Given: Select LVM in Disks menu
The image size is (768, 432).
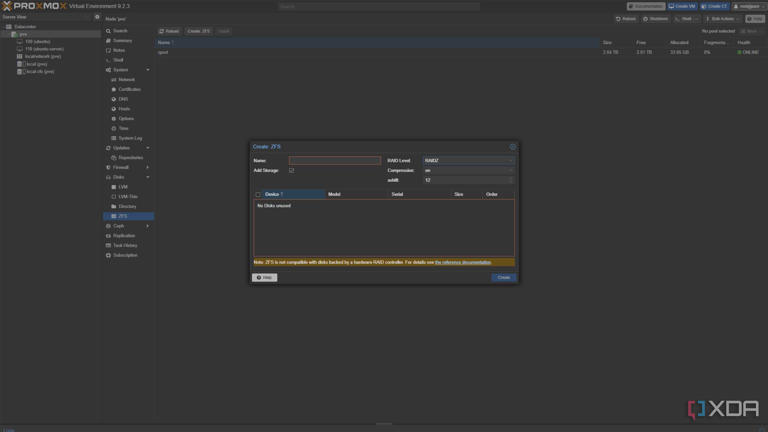Looking at the screenshot, I should pos(123,187).
